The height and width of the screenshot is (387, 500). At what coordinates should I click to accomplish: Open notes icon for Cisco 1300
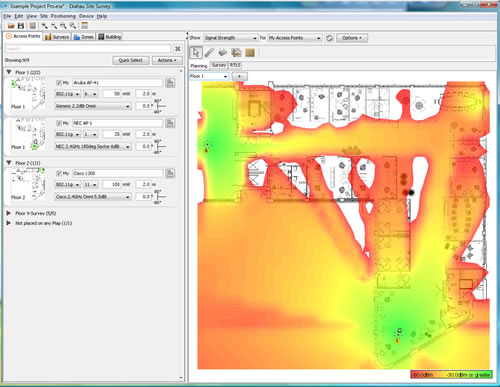pyautogui.click(x=170, y=173)
